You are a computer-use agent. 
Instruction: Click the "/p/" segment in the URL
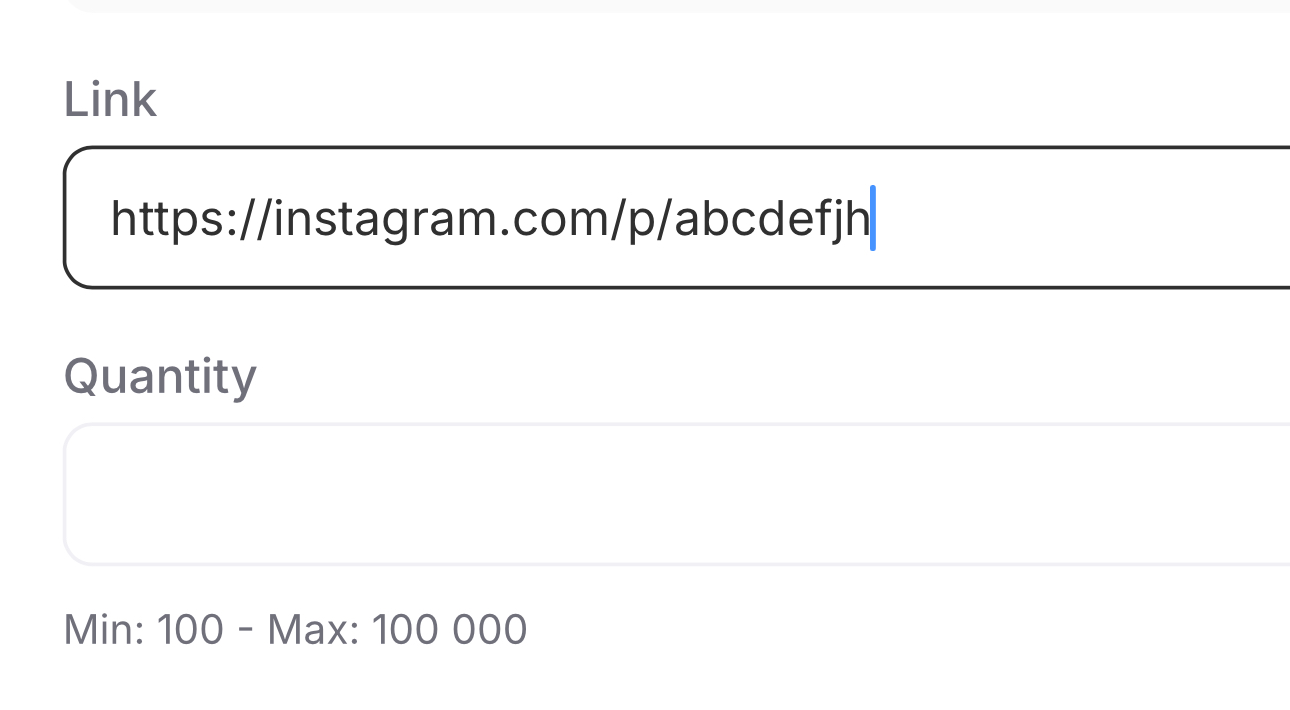[642, 218]
